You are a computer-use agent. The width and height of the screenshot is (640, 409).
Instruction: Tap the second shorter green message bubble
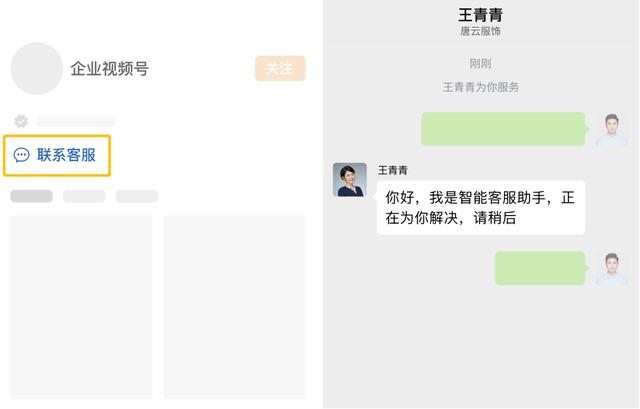click(540, 268)
